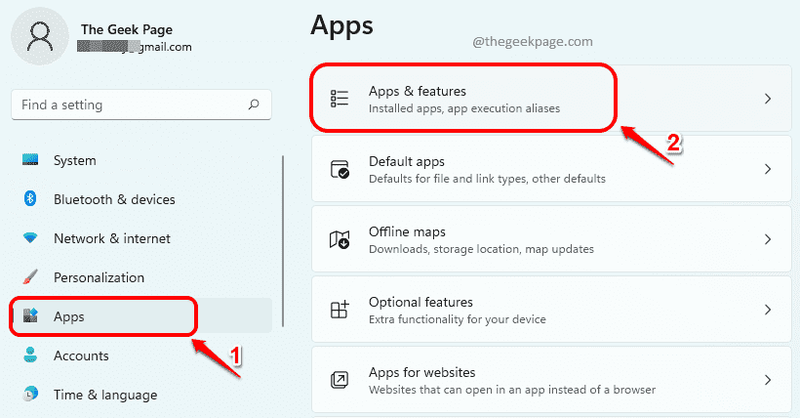Image resolution: width=800 pixels, height=418 pixels.
Task: Select Network & internet in sidebar
Action: [x=141, y=238]
